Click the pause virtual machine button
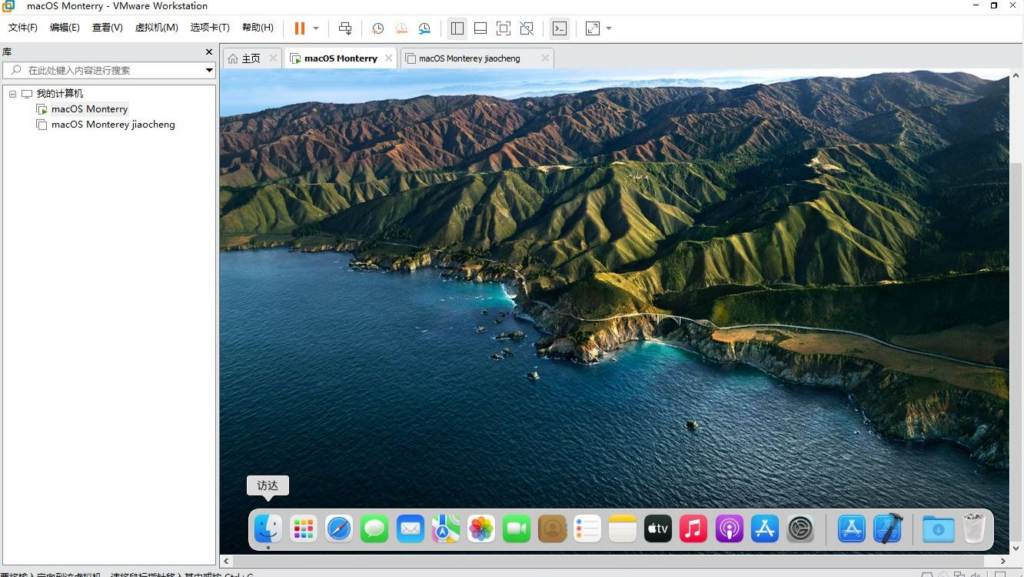 pos(299,28)
